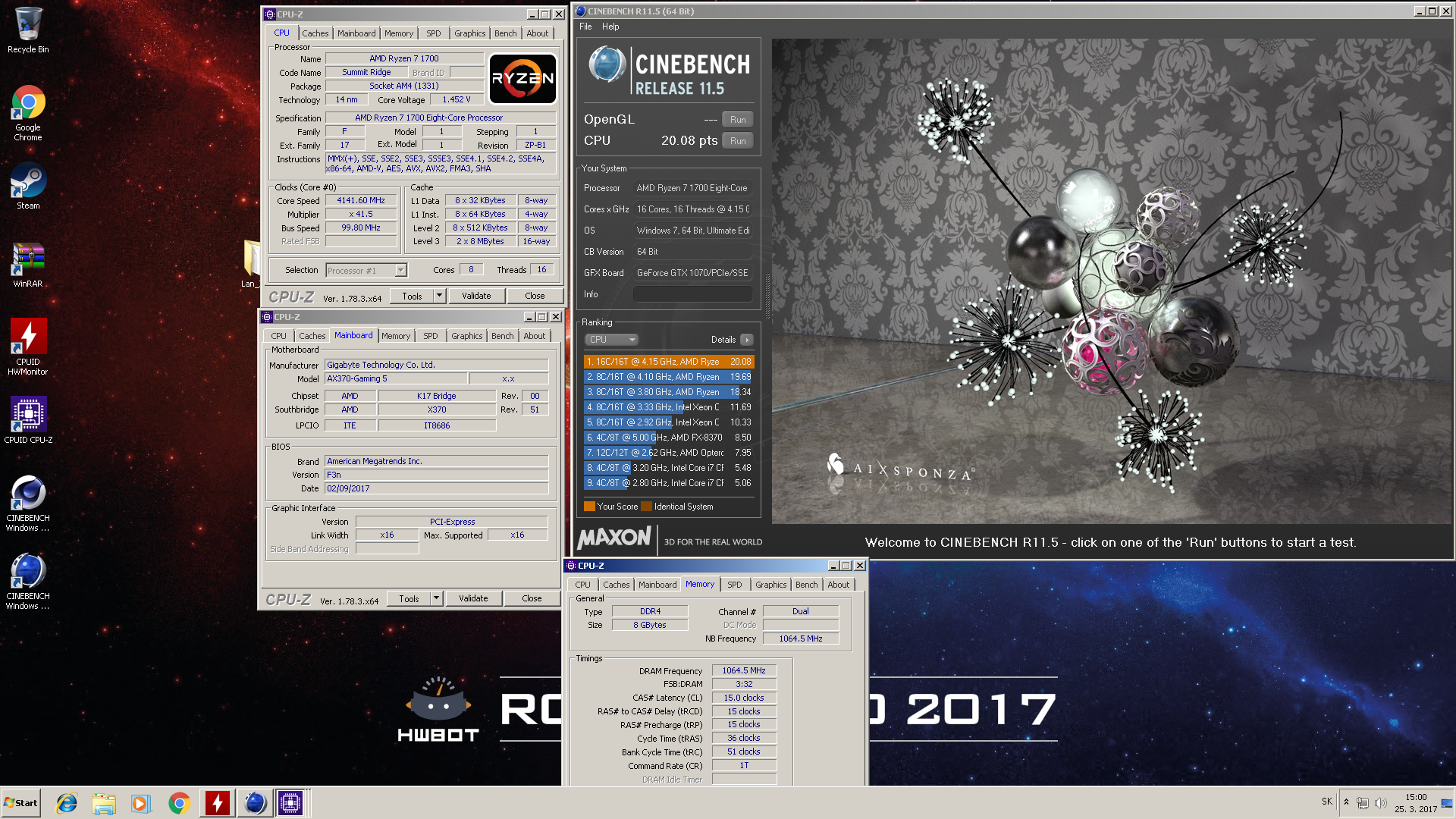
Task: Click the Internet Explorer taskbar icon
Action: pos(67,803)
